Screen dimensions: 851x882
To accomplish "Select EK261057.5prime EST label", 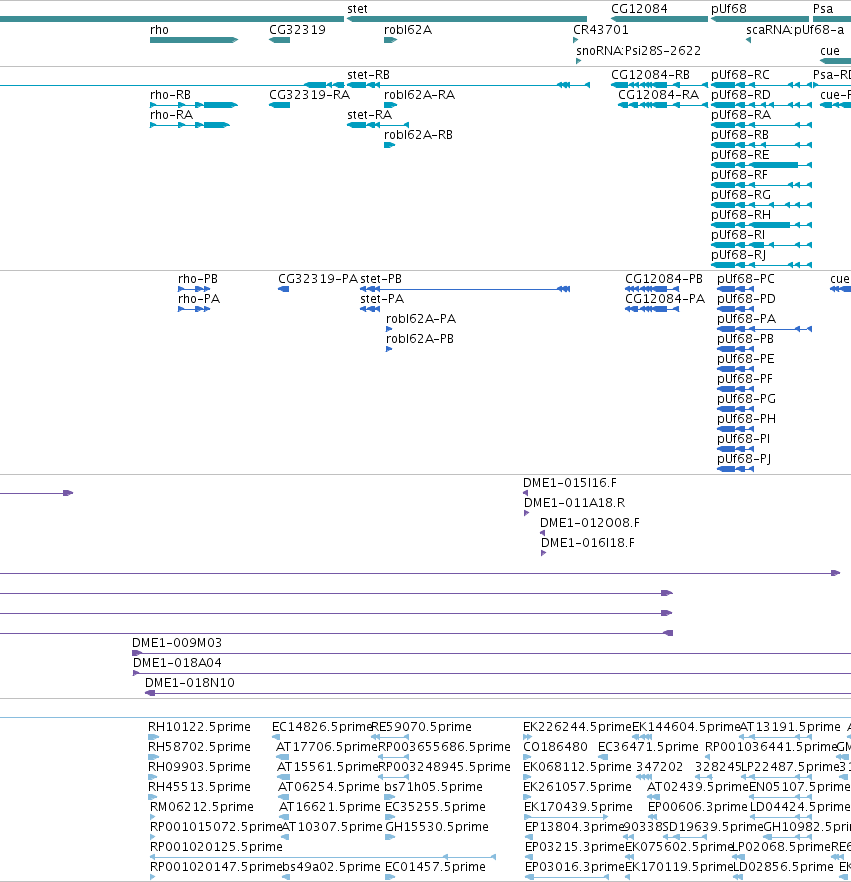I will 577,787.
